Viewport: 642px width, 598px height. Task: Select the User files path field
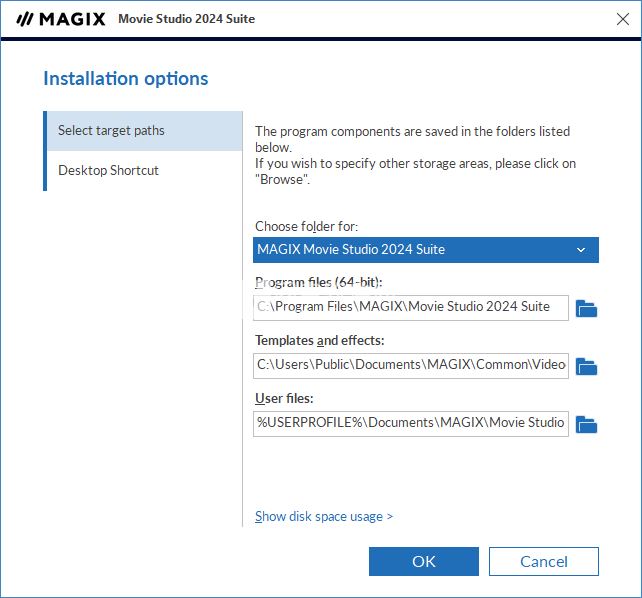pyautogui.click(x=410, y=423)
